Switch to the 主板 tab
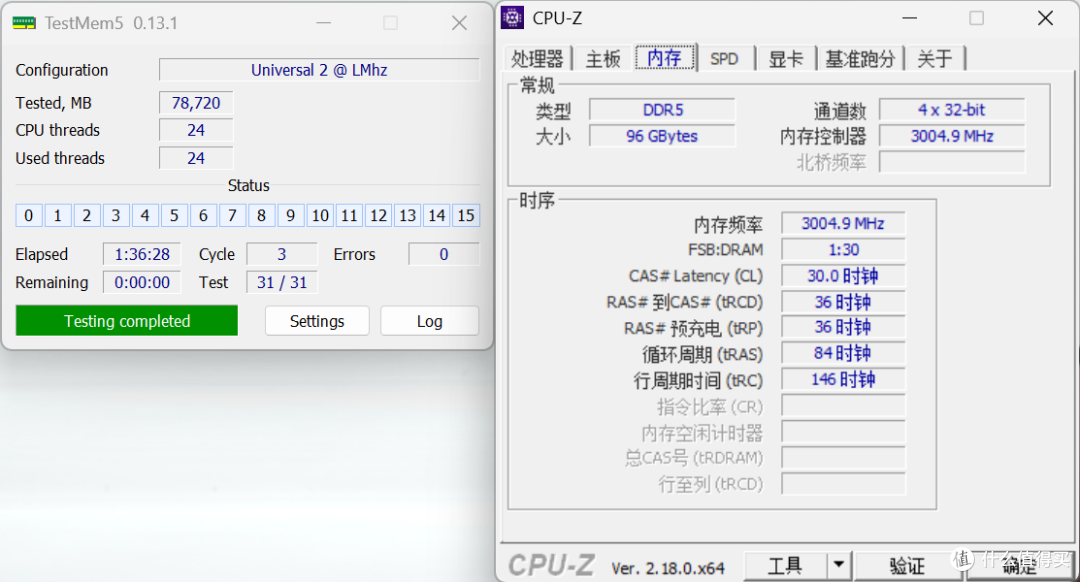Viewport: 1080px width, 582px height. 603,59
